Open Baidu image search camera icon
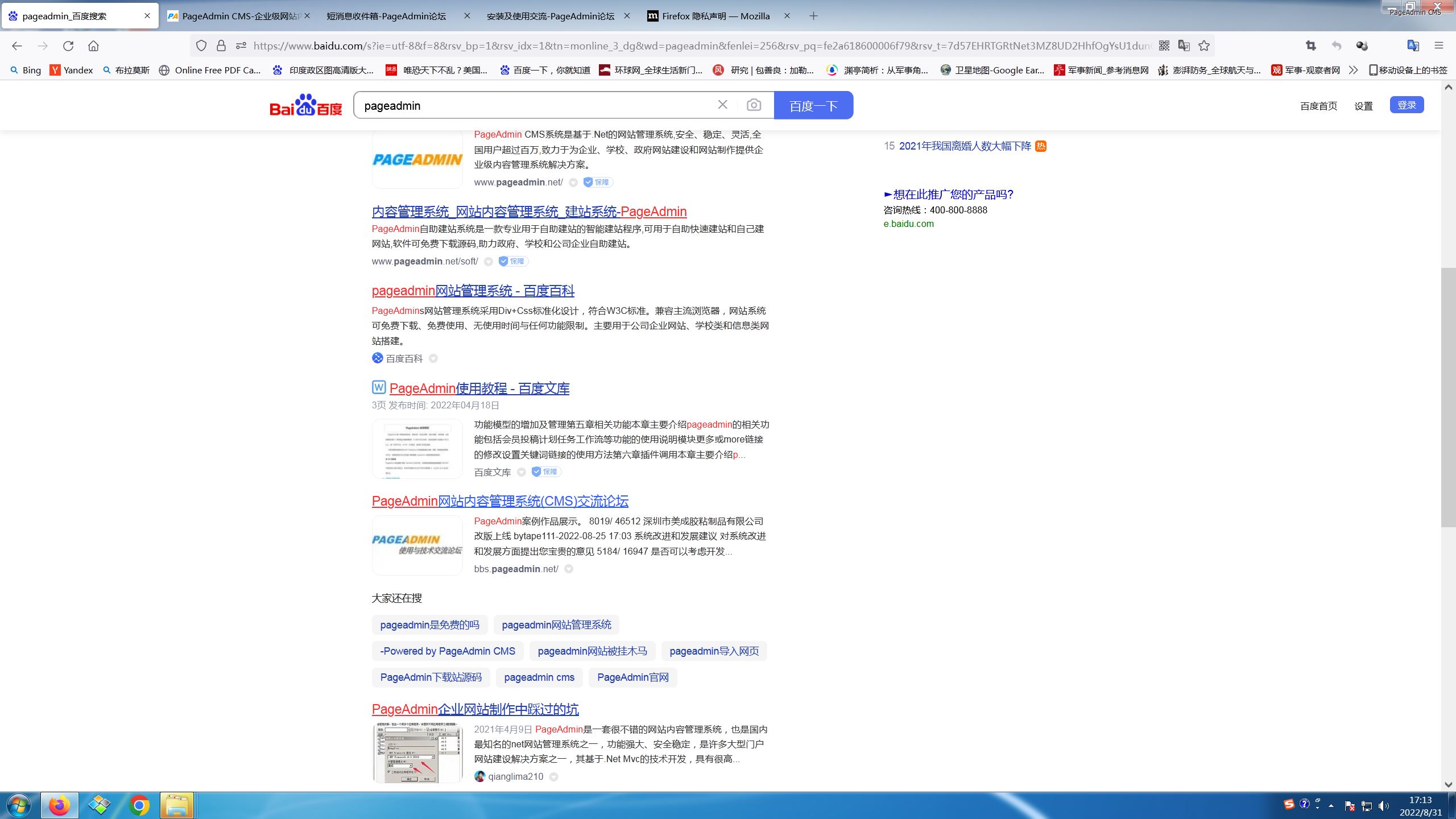 (754, 105)
